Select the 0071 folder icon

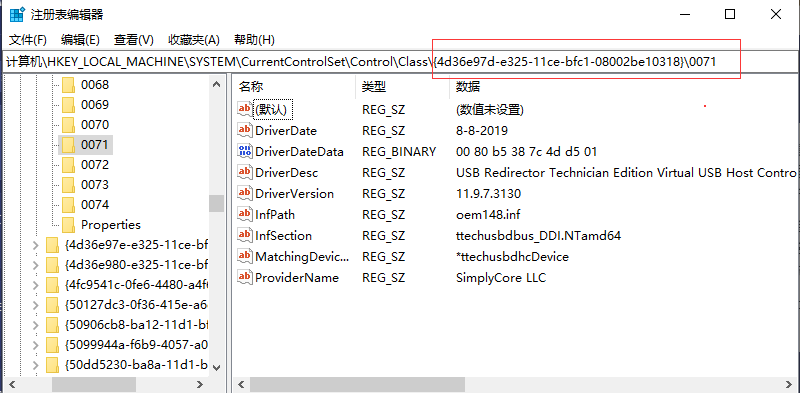[x=68, y=144]
